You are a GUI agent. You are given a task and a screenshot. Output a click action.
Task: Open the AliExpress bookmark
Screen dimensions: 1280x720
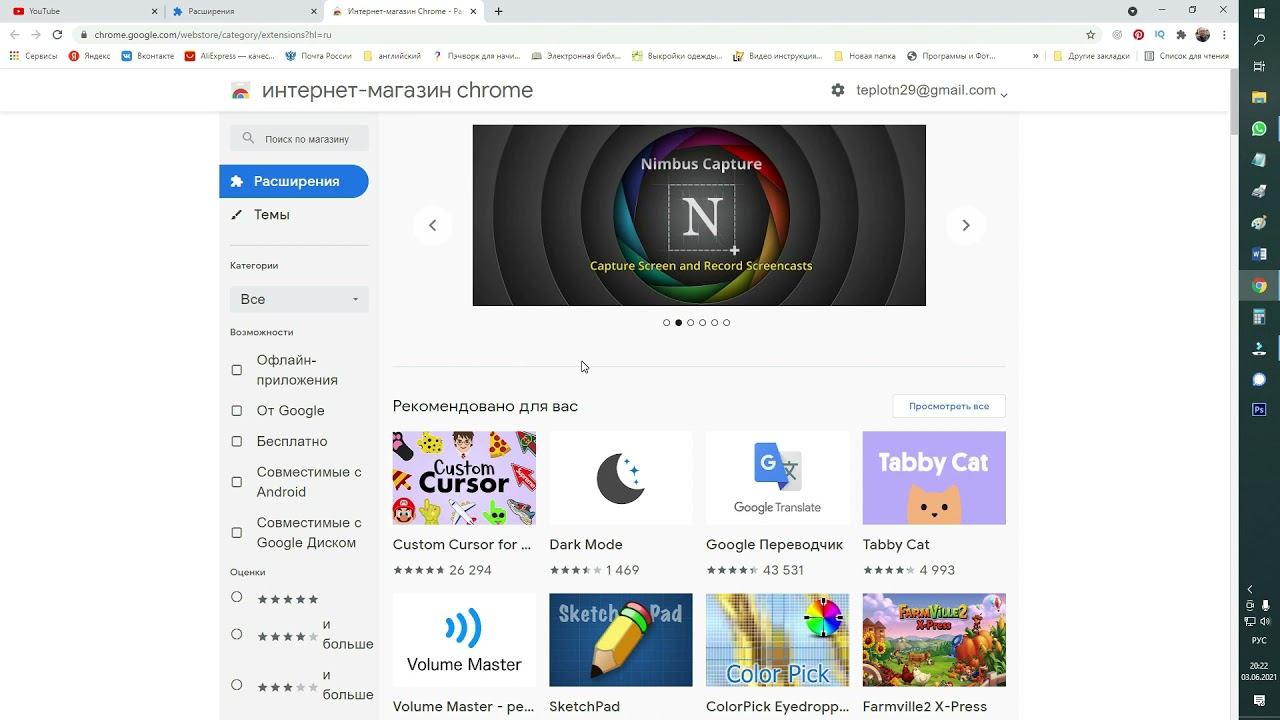click(229, 56)
